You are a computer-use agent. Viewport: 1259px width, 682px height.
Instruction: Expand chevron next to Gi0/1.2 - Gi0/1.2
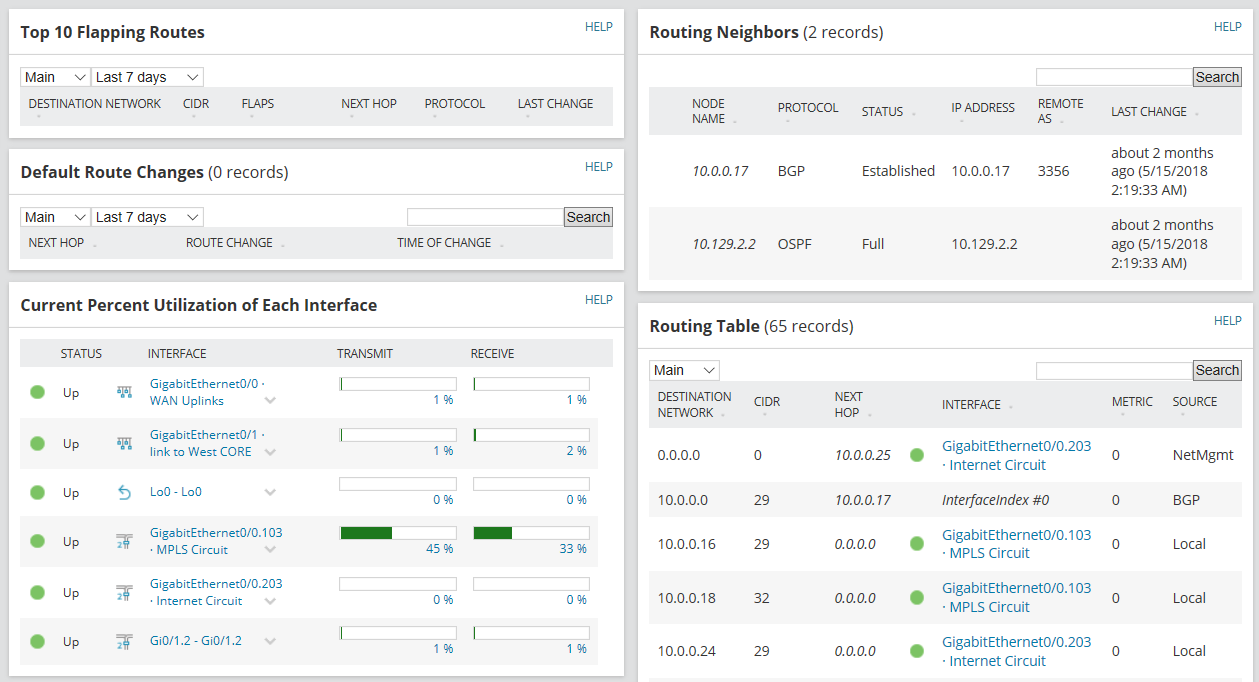pos(270,641)
